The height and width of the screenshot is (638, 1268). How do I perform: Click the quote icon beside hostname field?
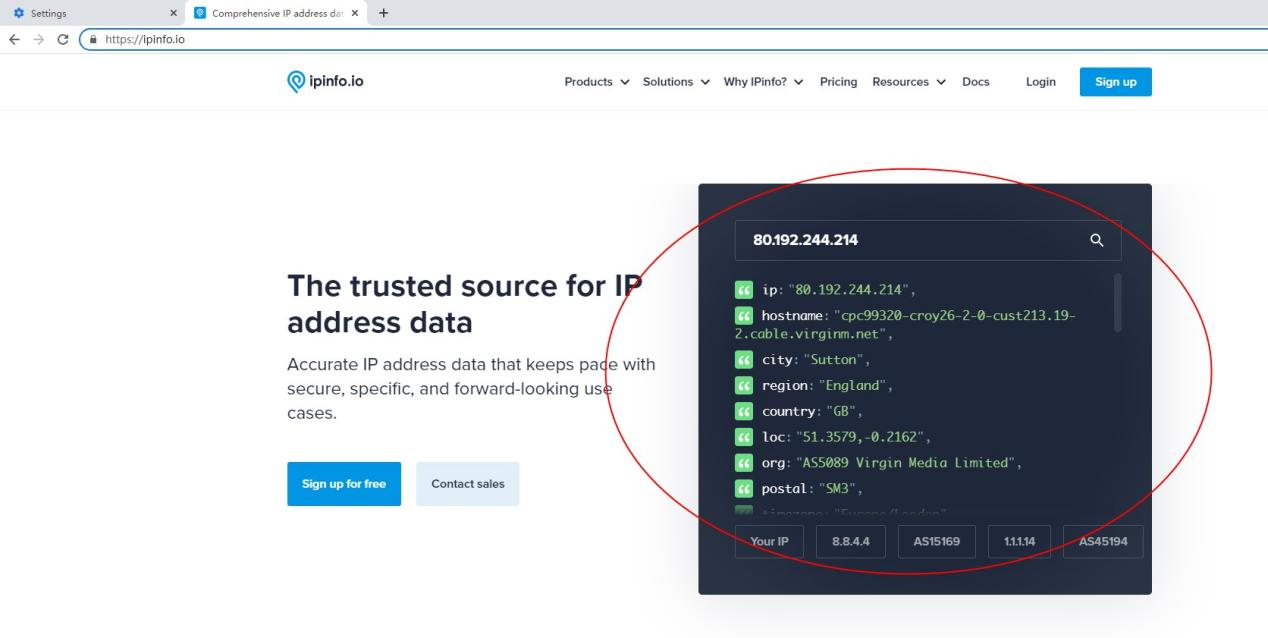click(743, 316)
